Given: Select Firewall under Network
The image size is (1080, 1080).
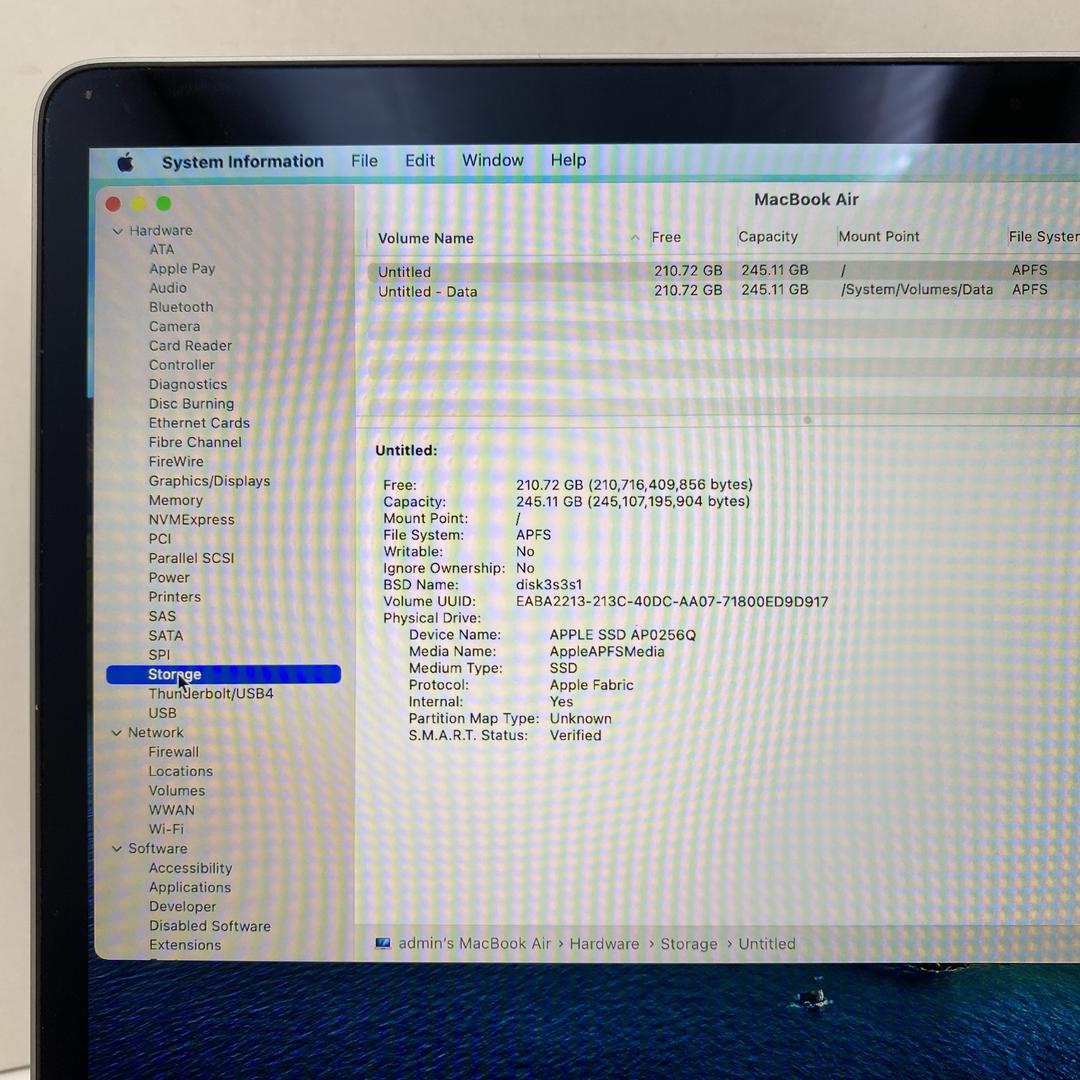Looking at the screenshot, I should [174, 752].
